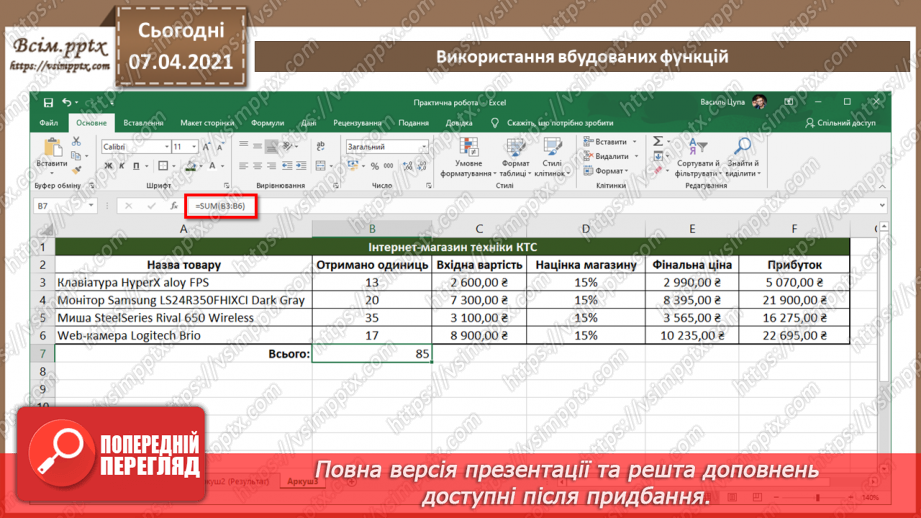The height and width of the screenshot is (518, 921).
Task: Open the Calibri font name dropdown
Action: point(167,147)
